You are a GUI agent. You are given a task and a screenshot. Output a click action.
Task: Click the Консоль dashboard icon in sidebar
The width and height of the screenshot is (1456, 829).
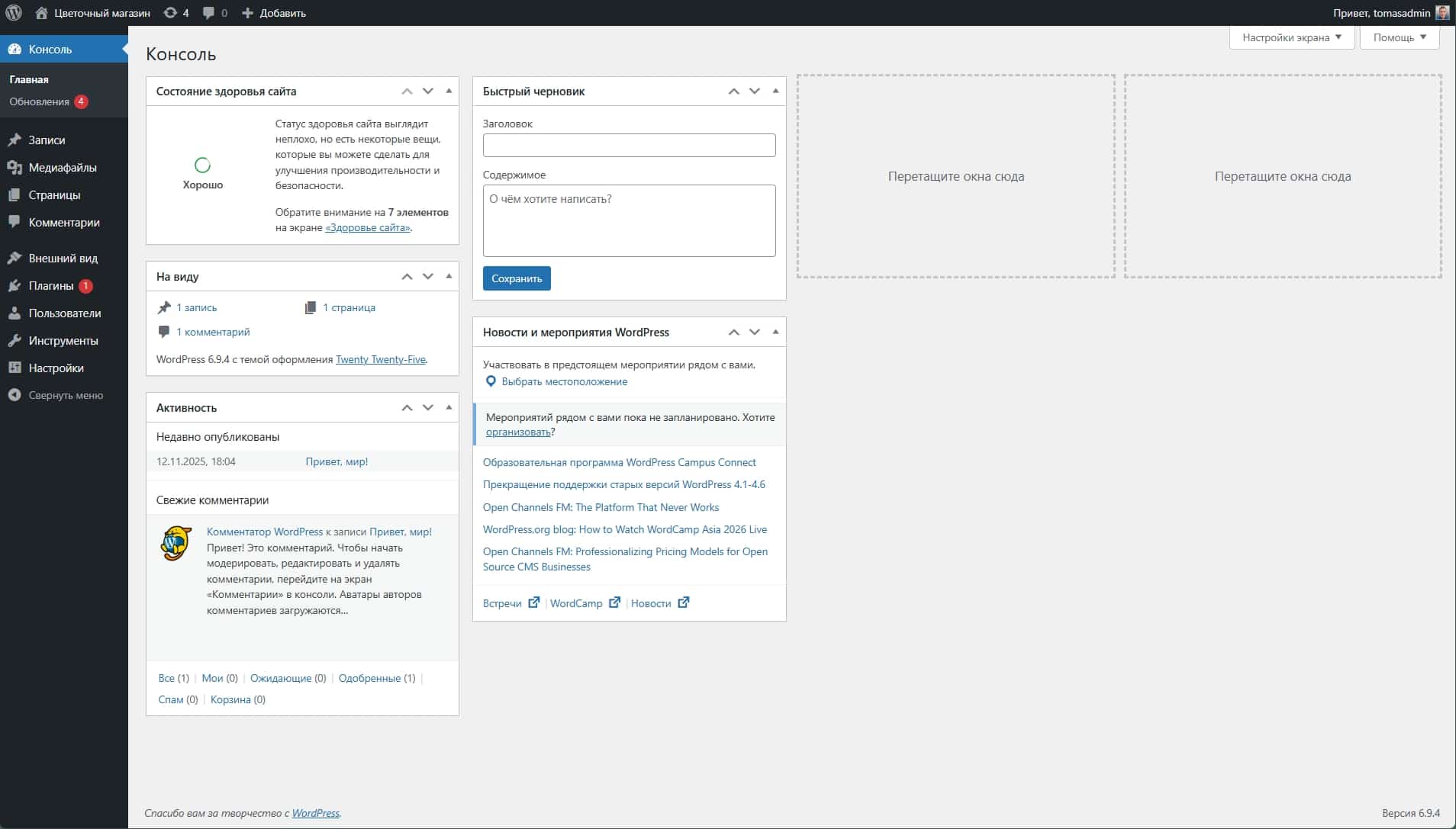(x=14, y=50)
